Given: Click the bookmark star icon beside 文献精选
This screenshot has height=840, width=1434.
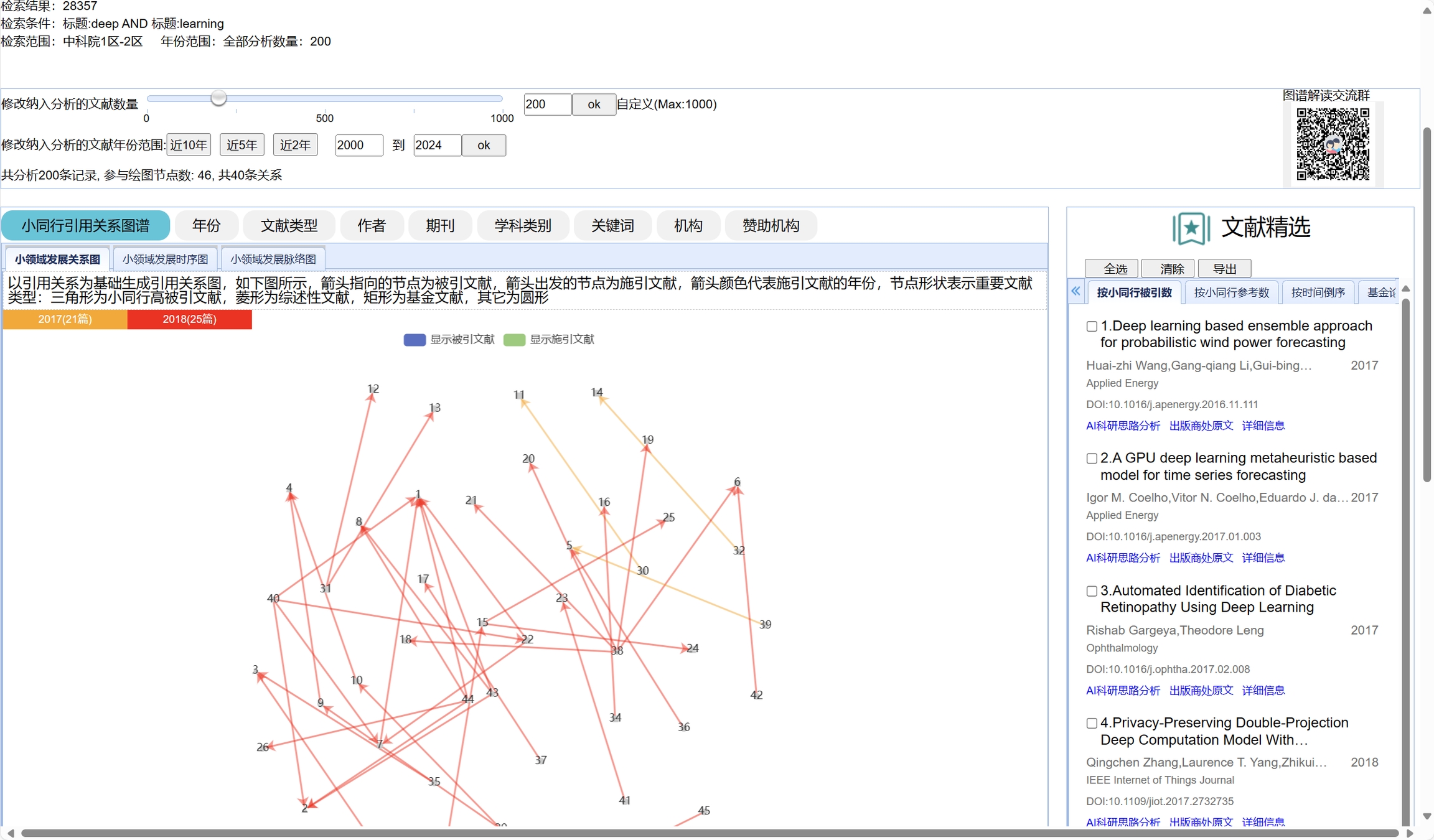Looking at the screenshot, I should pyautogui.click(x=1191, y=228).
